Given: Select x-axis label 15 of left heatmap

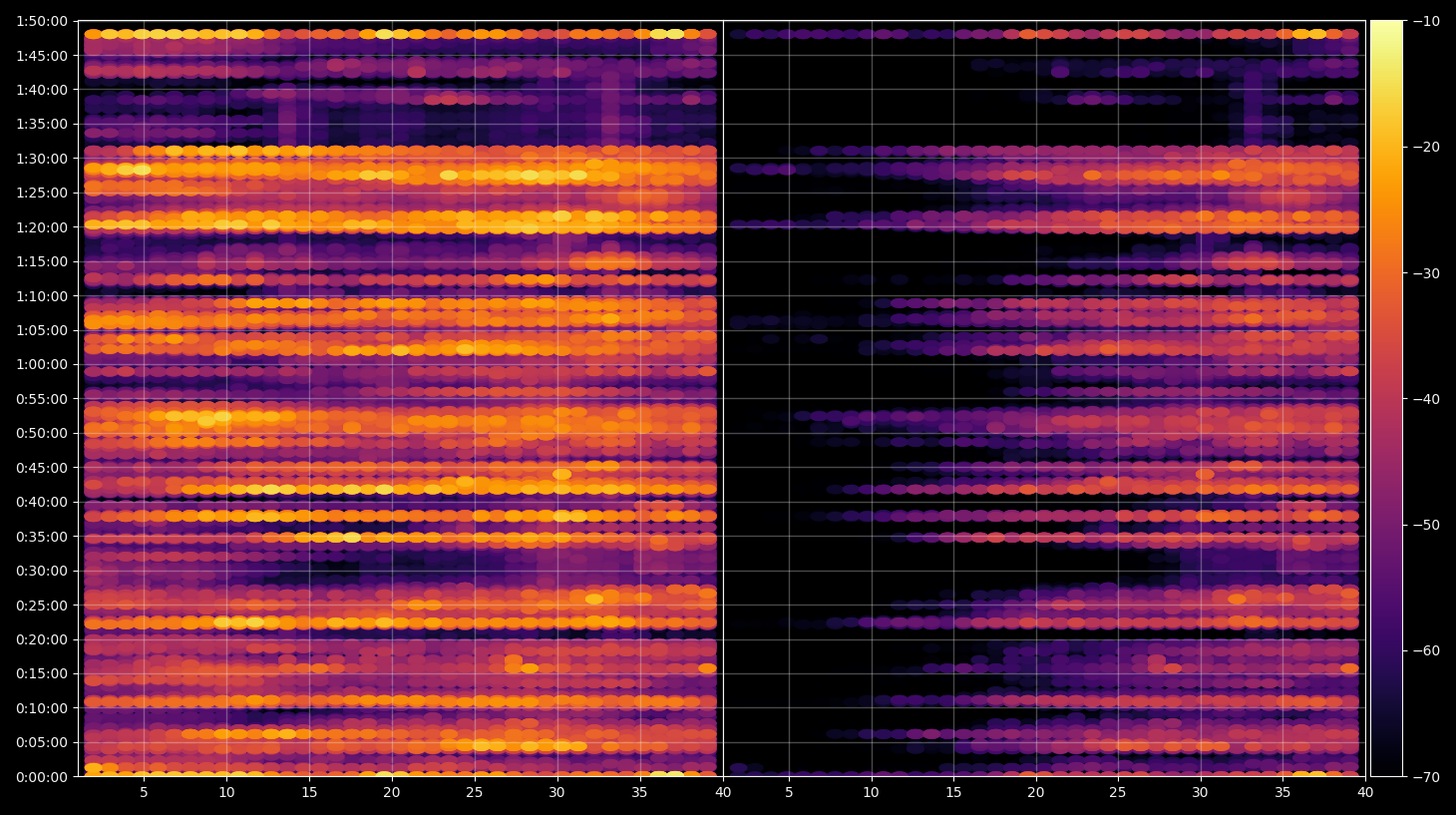Looking at the screenshot, I should pyautogui.click(x=309, y=792).
